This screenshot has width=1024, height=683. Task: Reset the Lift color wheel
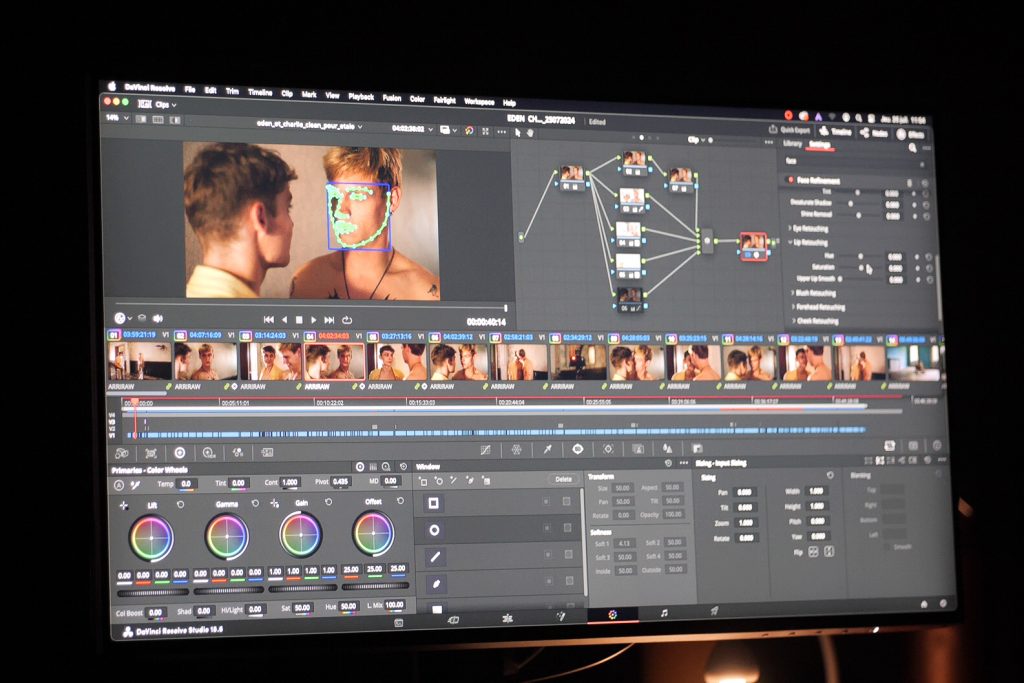click(x=180, y=505)
